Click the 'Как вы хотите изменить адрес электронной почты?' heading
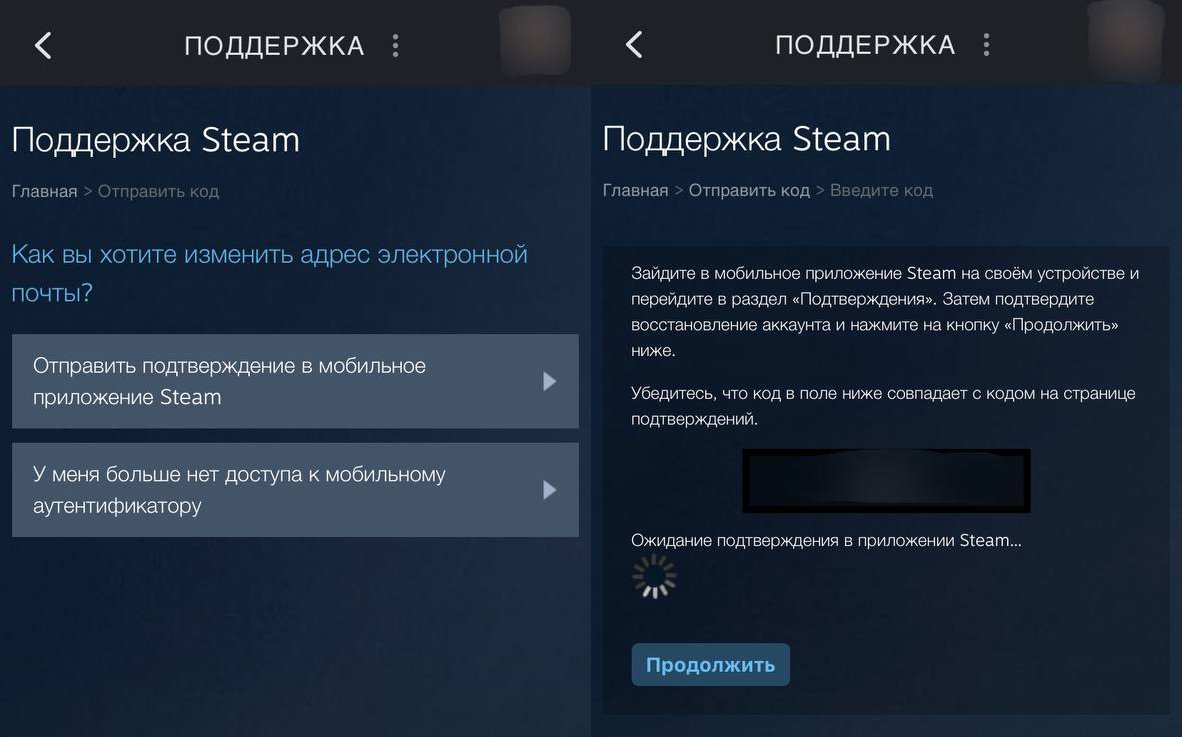Image resolution: width=1182 pixels, height=737 pixels. click(270, 273)
